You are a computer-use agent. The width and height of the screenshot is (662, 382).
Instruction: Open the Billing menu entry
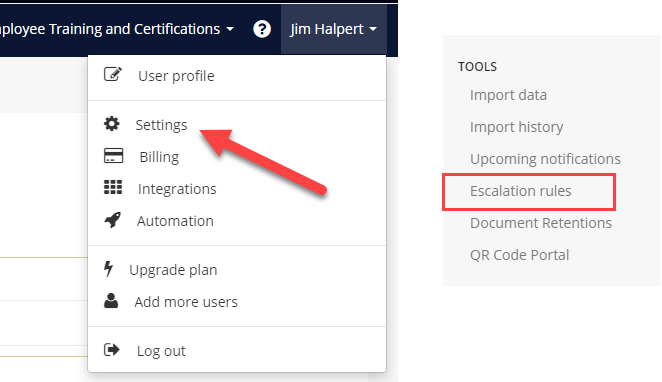pos(159,157)
